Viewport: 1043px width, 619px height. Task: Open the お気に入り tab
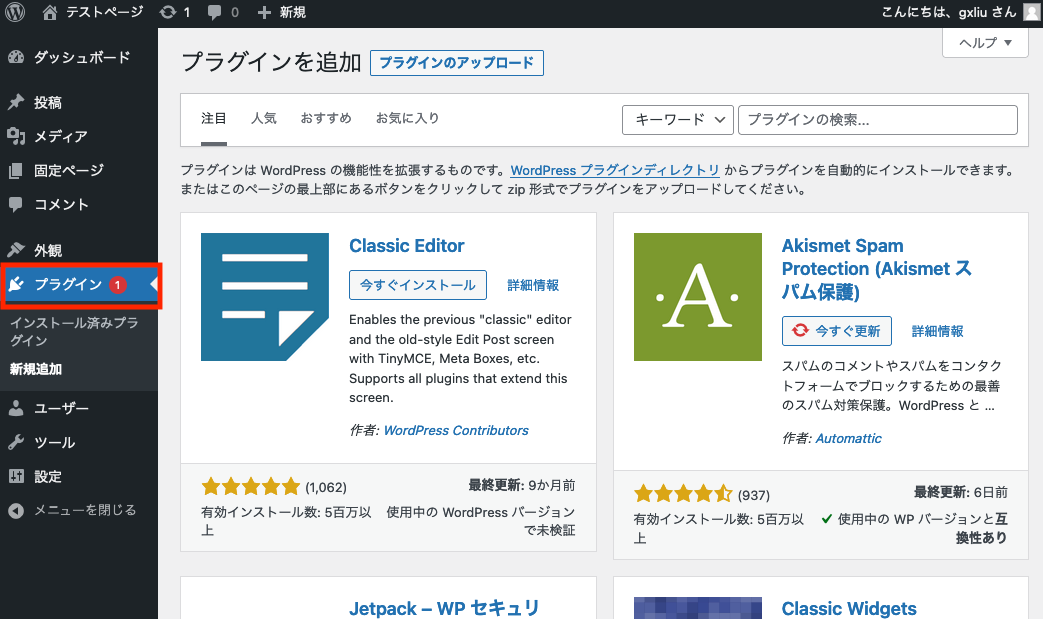(x=407, y=118)
